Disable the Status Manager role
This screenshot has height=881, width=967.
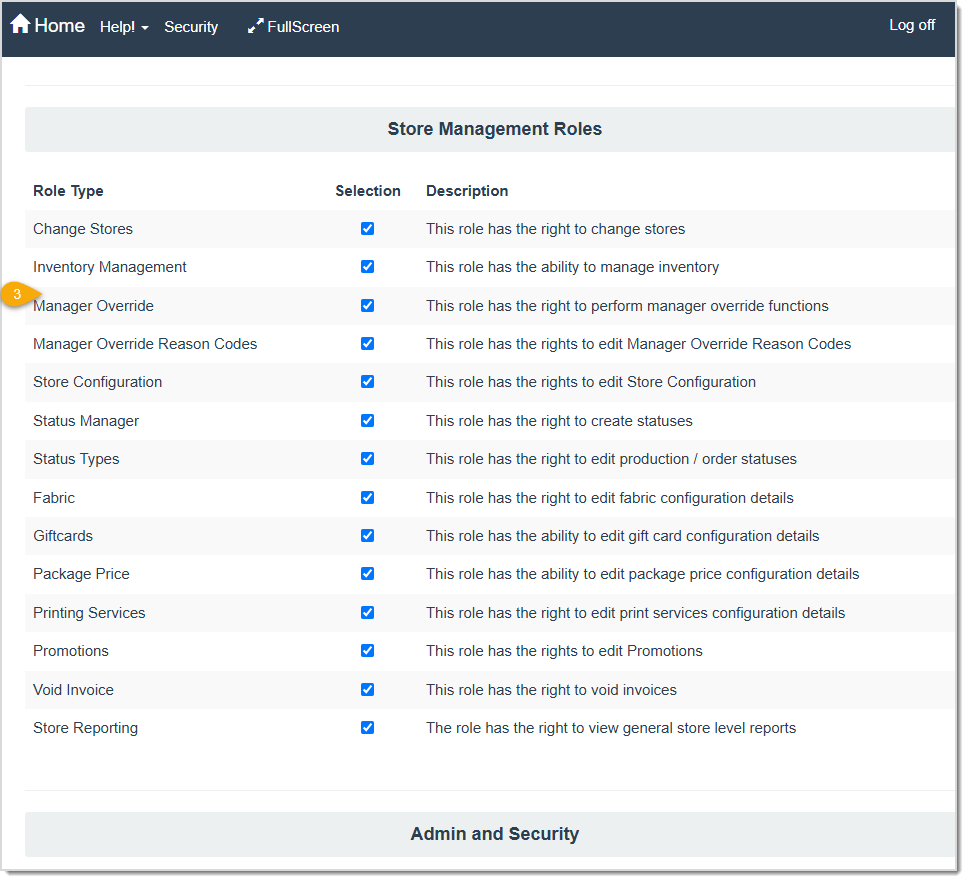368,420
